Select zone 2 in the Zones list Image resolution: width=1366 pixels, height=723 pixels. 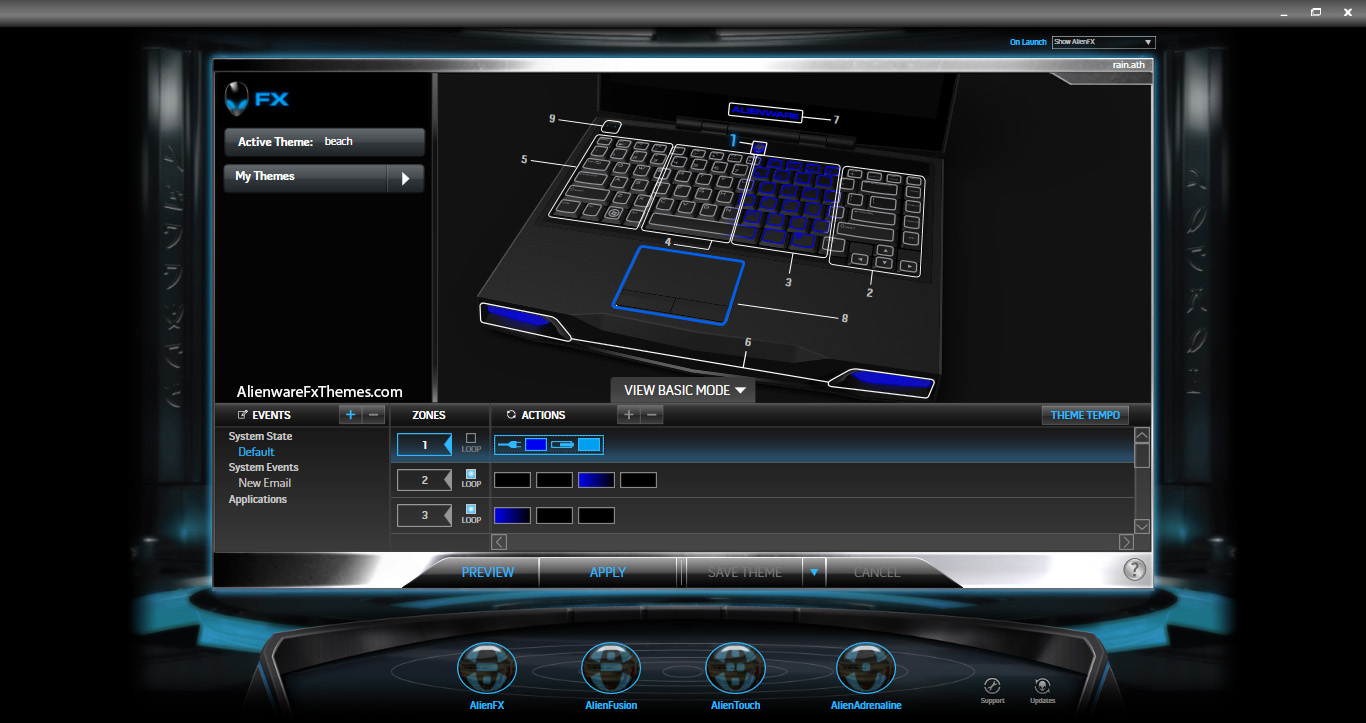425,480
